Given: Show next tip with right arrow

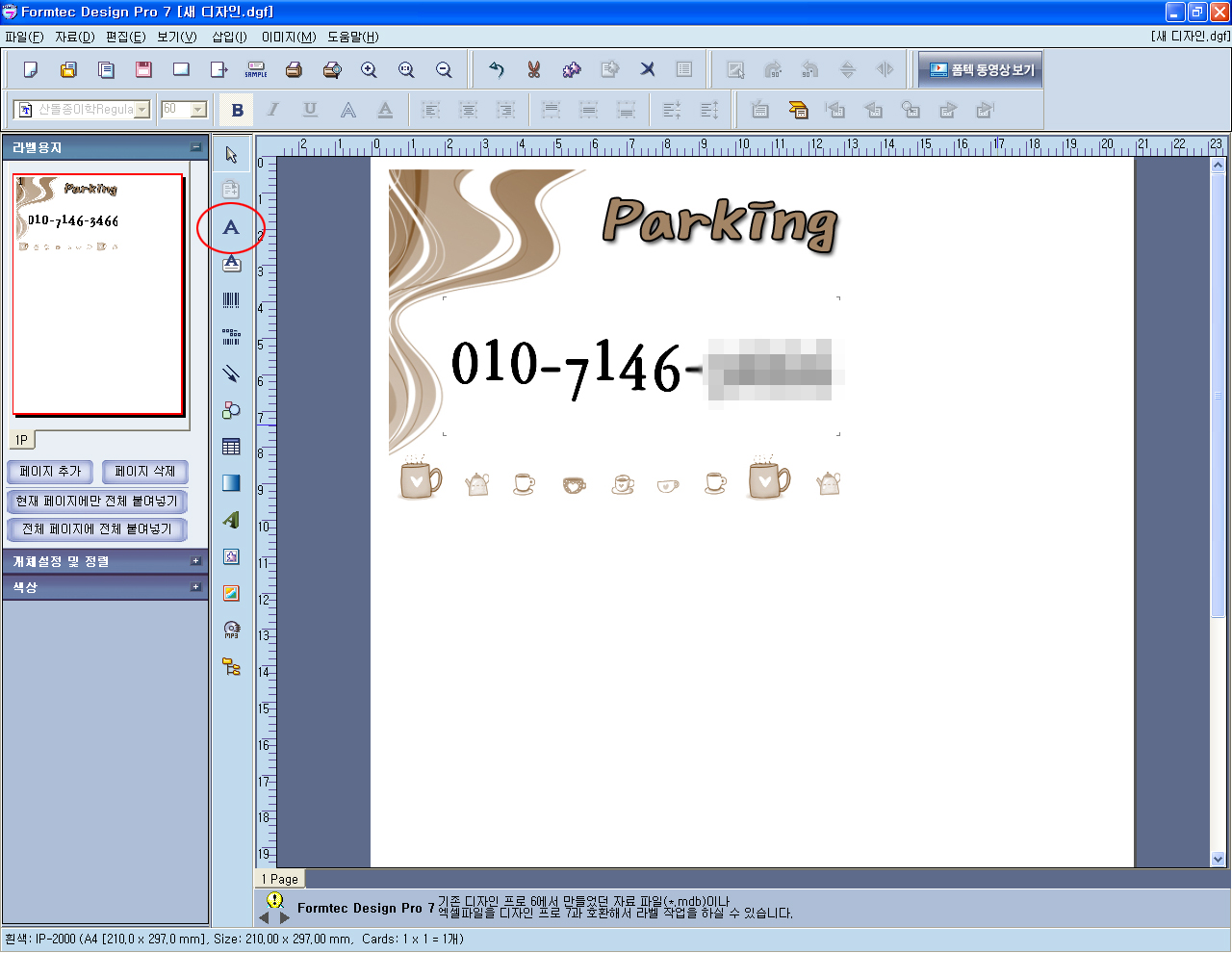Looking at the screenshot, I should [x=284, y=918].
